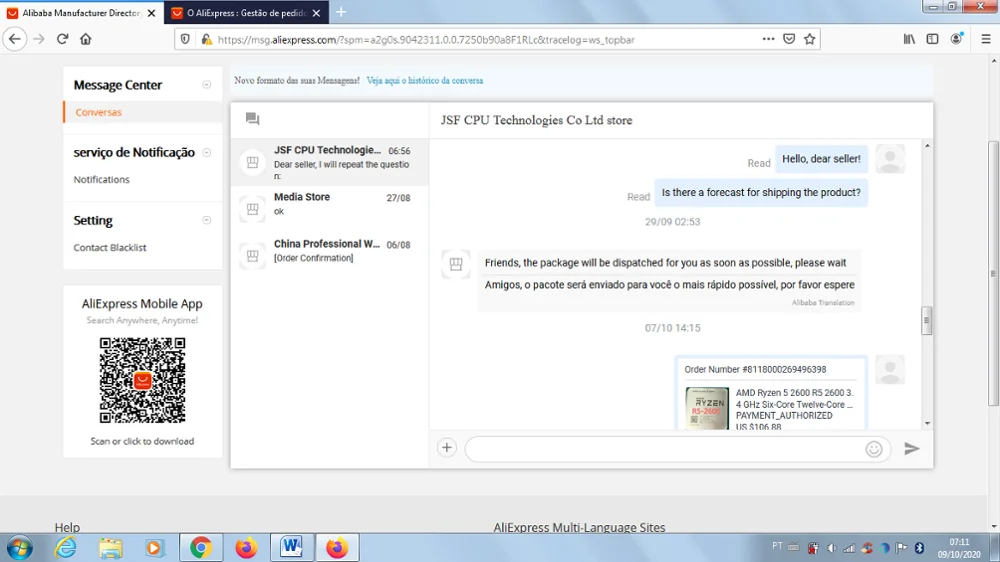
Task: Click the chat scrollbar up arrow
Action: (x=927, y=146)
